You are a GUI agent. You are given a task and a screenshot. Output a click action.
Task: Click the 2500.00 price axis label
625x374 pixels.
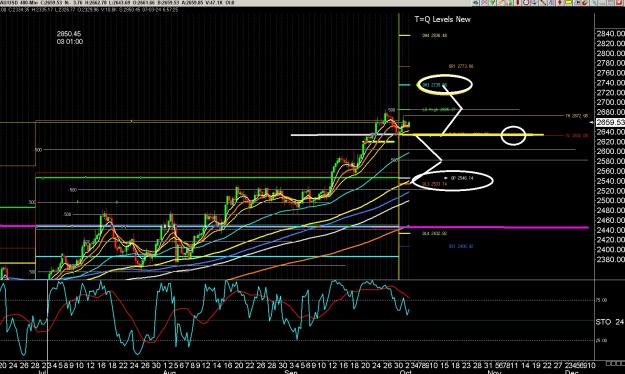point(610,201)
